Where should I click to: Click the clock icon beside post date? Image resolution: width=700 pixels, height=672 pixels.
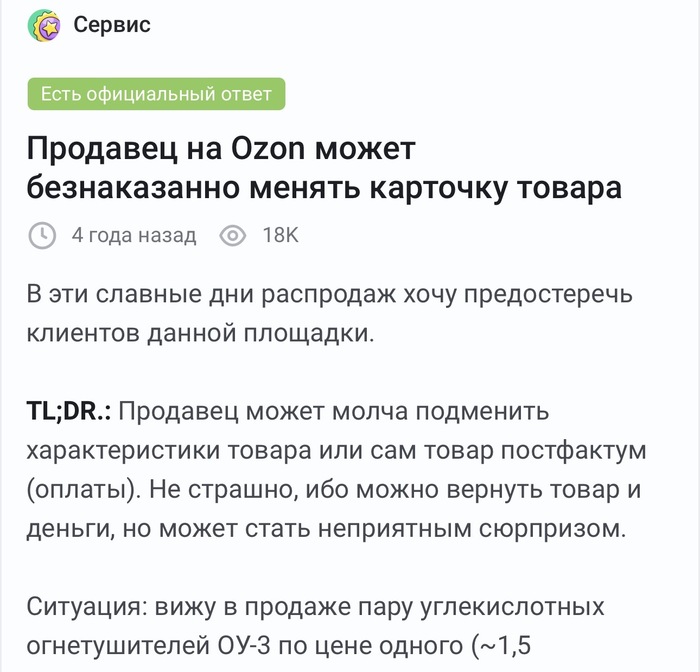click(x=42, y=236)
